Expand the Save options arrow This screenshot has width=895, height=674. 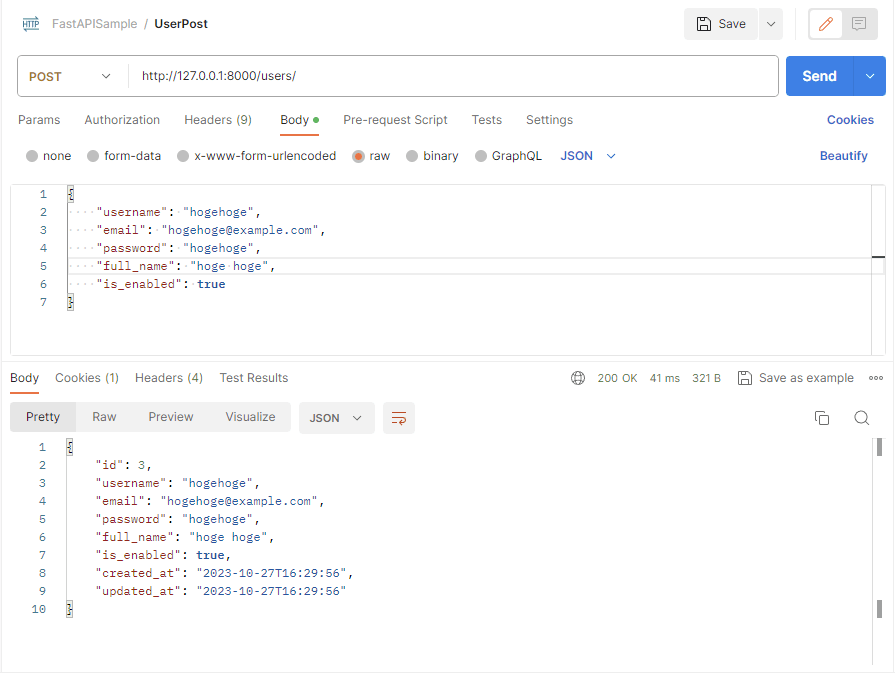pyautogui.click(x=770, y=24)
